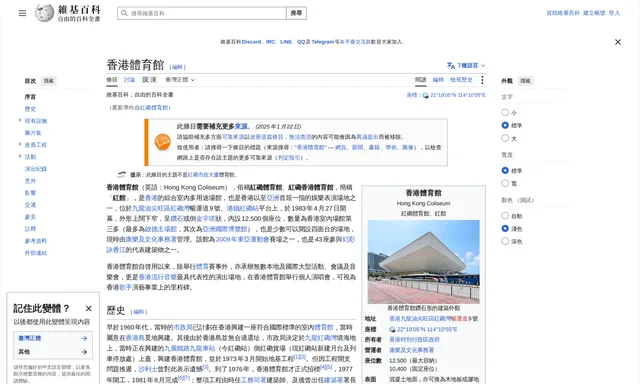Click the infobox coordinates globe icon
This screenshot has height=384, width=640.
(x=392, y=329)
